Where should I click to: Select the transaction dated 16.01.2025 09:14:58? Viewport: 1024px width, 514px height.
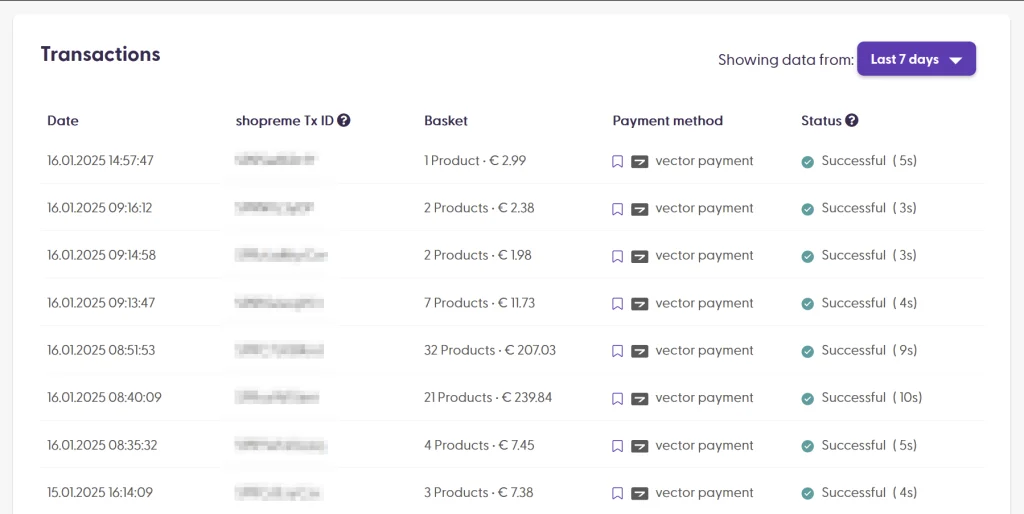point(101,255)
